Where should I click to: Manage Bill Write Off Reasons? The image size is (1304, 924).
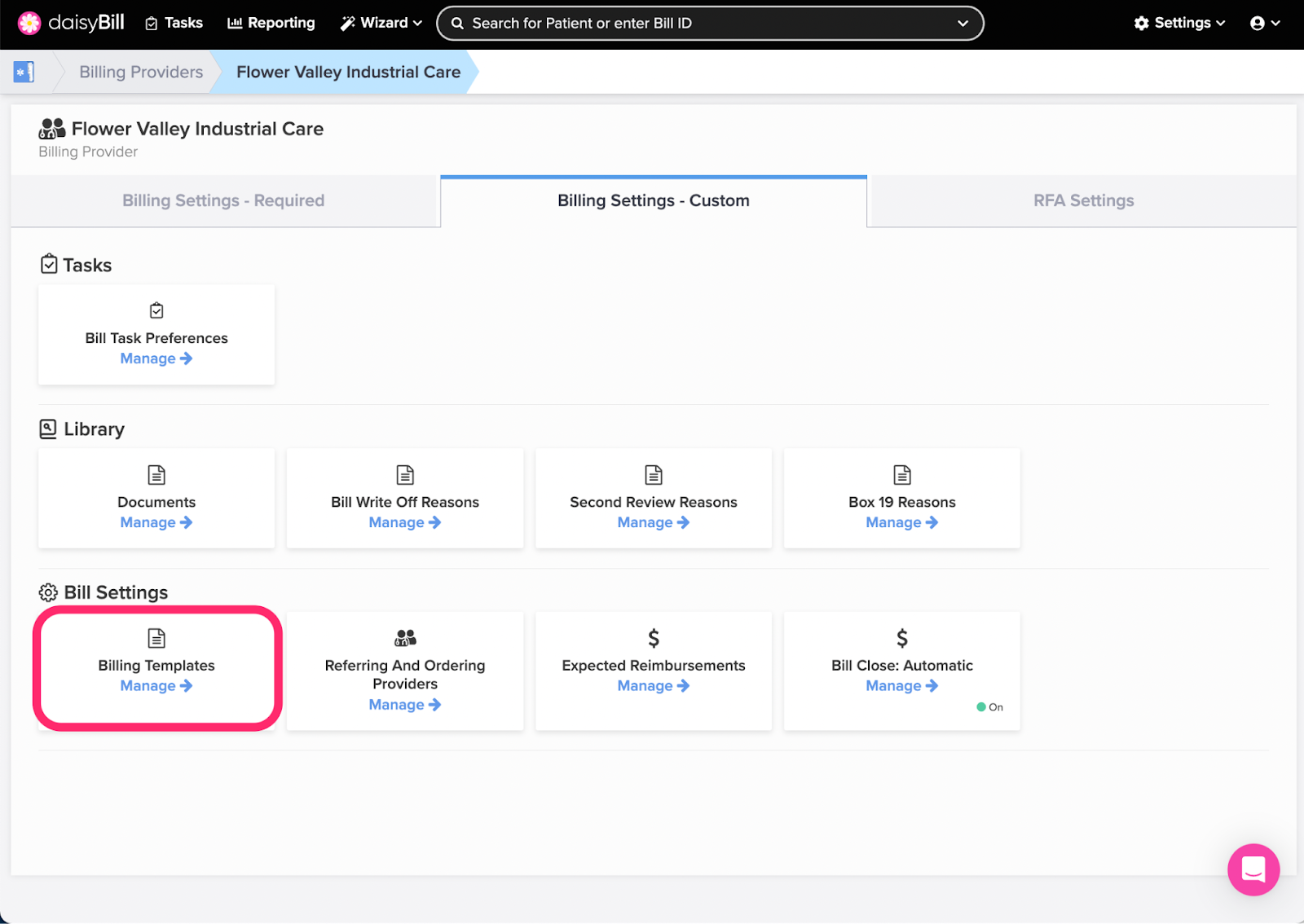coord(405,522)
